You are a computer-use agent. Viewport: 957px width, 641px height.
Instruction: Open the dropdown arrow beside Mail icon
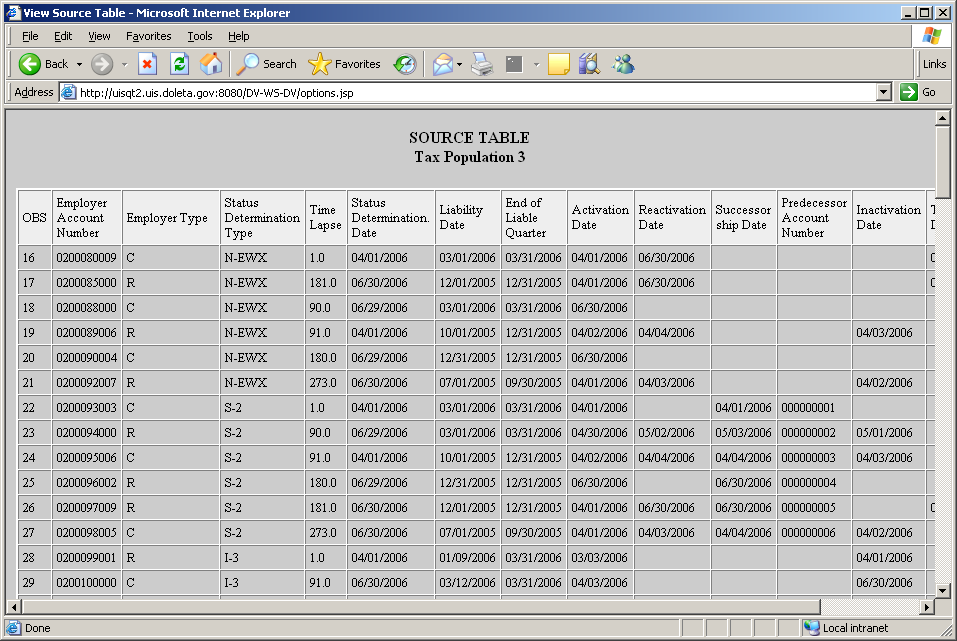coord(460,64)
